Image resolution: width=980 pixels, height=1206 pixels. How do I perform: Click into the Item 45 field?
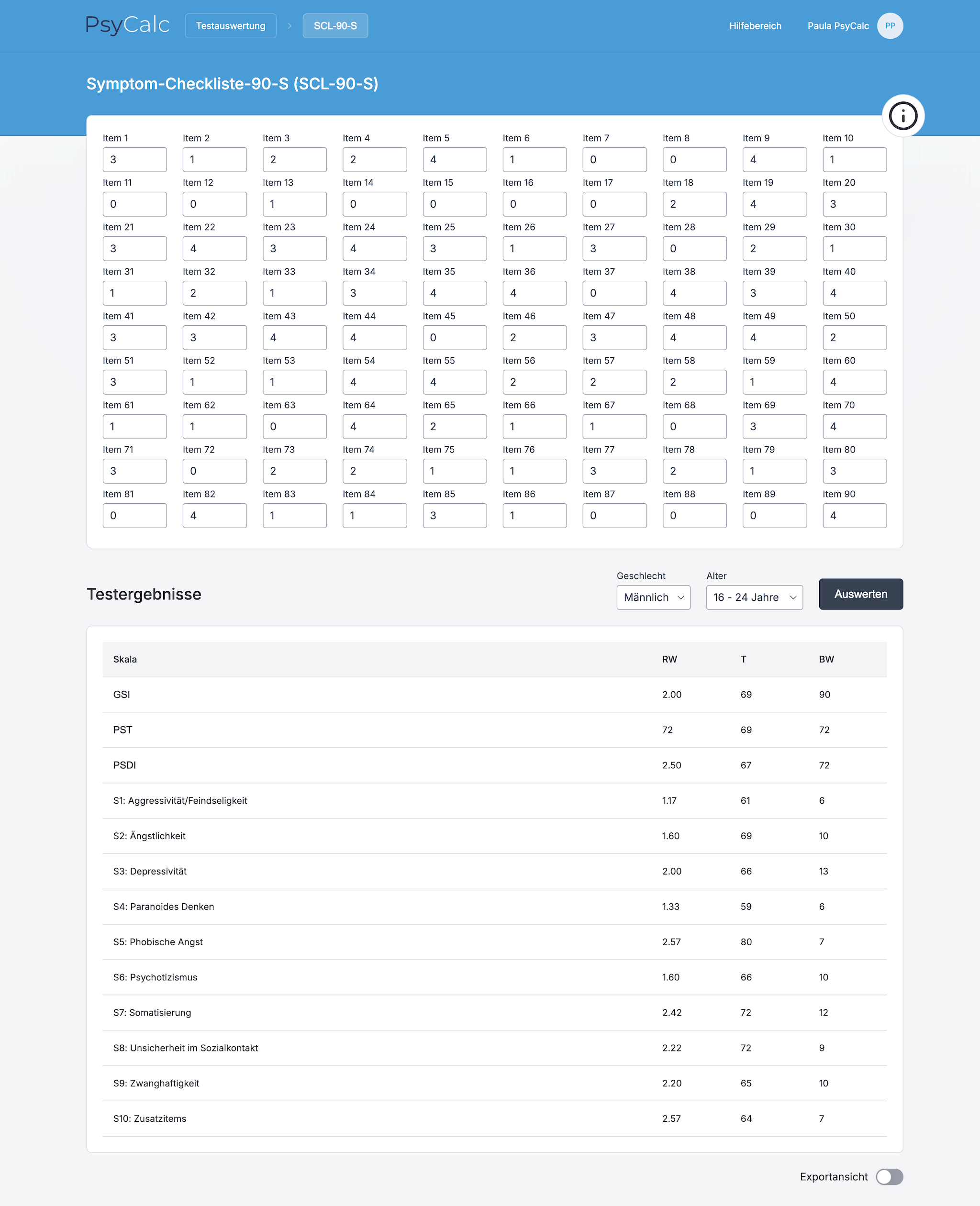(x=455, y=337)
